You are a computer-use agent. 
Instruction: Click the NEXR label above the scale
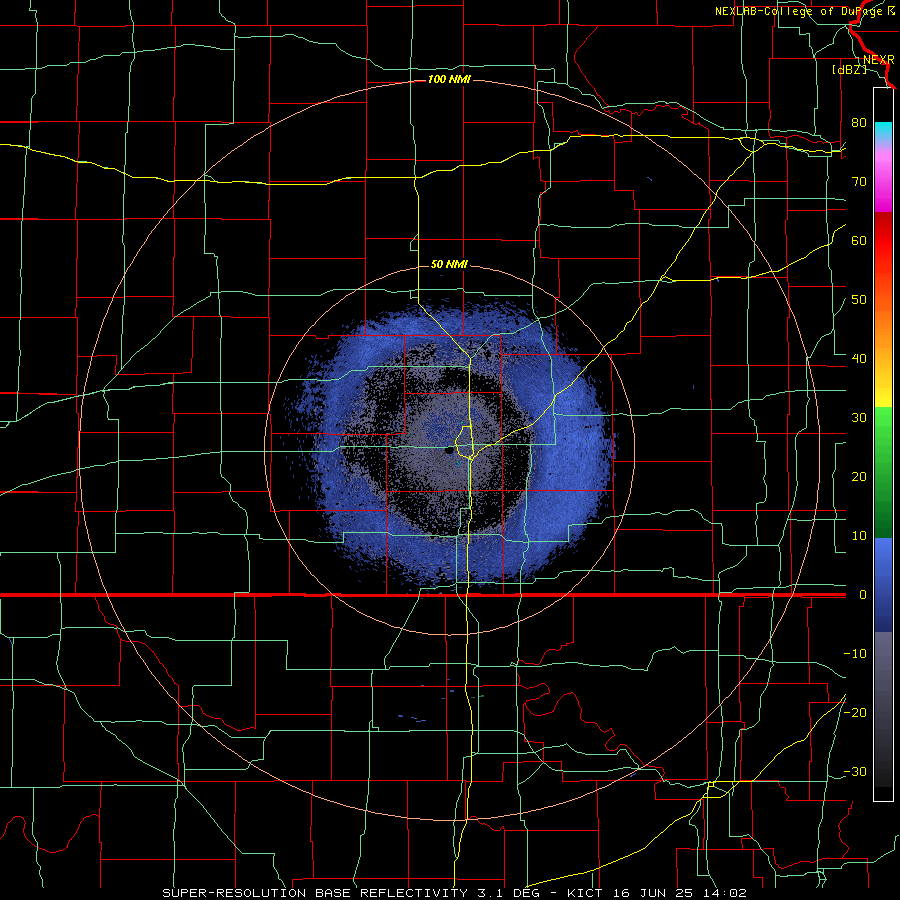pyautogui.click(x=878, y=60)
